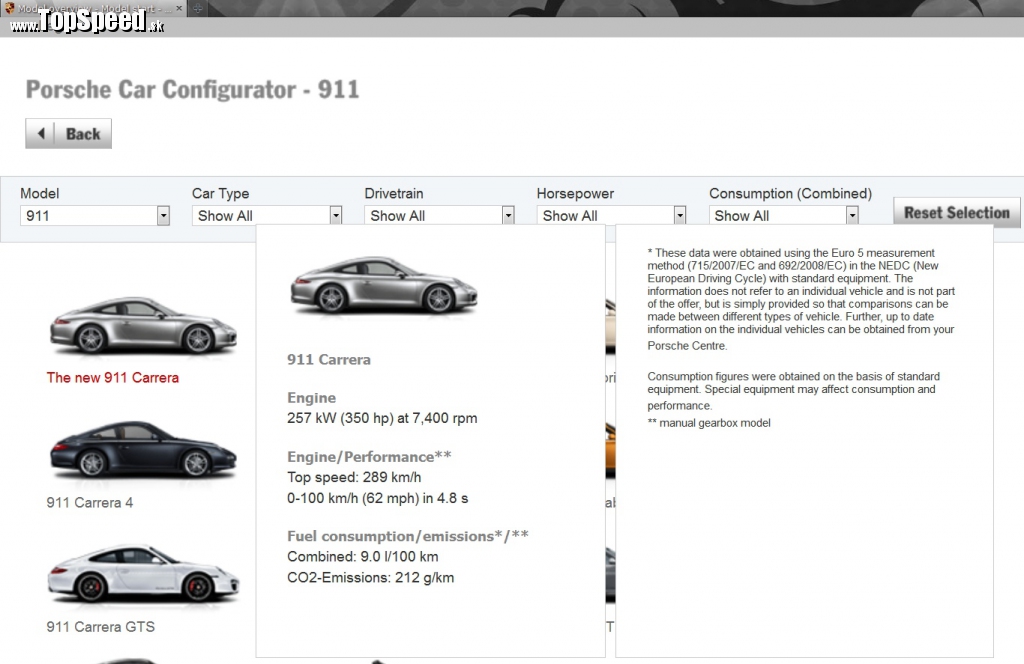1024x664 pixels.
Task: Click 'CO2-Emissions: 212 g/km' text
Action: (370, 578)
